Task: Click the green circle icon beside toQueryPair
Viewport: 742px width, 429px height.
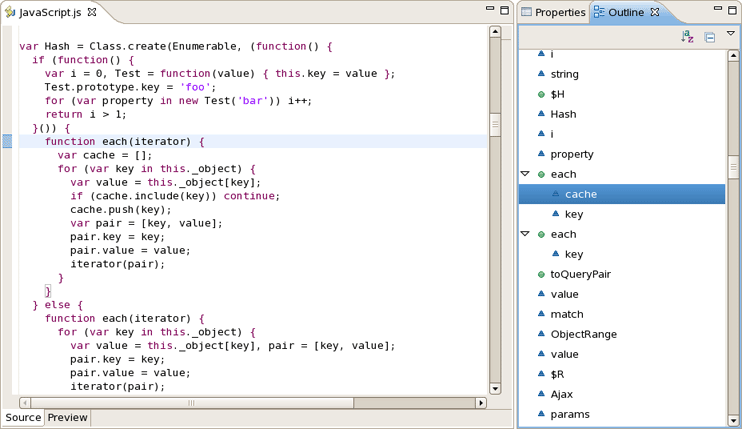Action: pyautogui.click(x=541, y=274)
